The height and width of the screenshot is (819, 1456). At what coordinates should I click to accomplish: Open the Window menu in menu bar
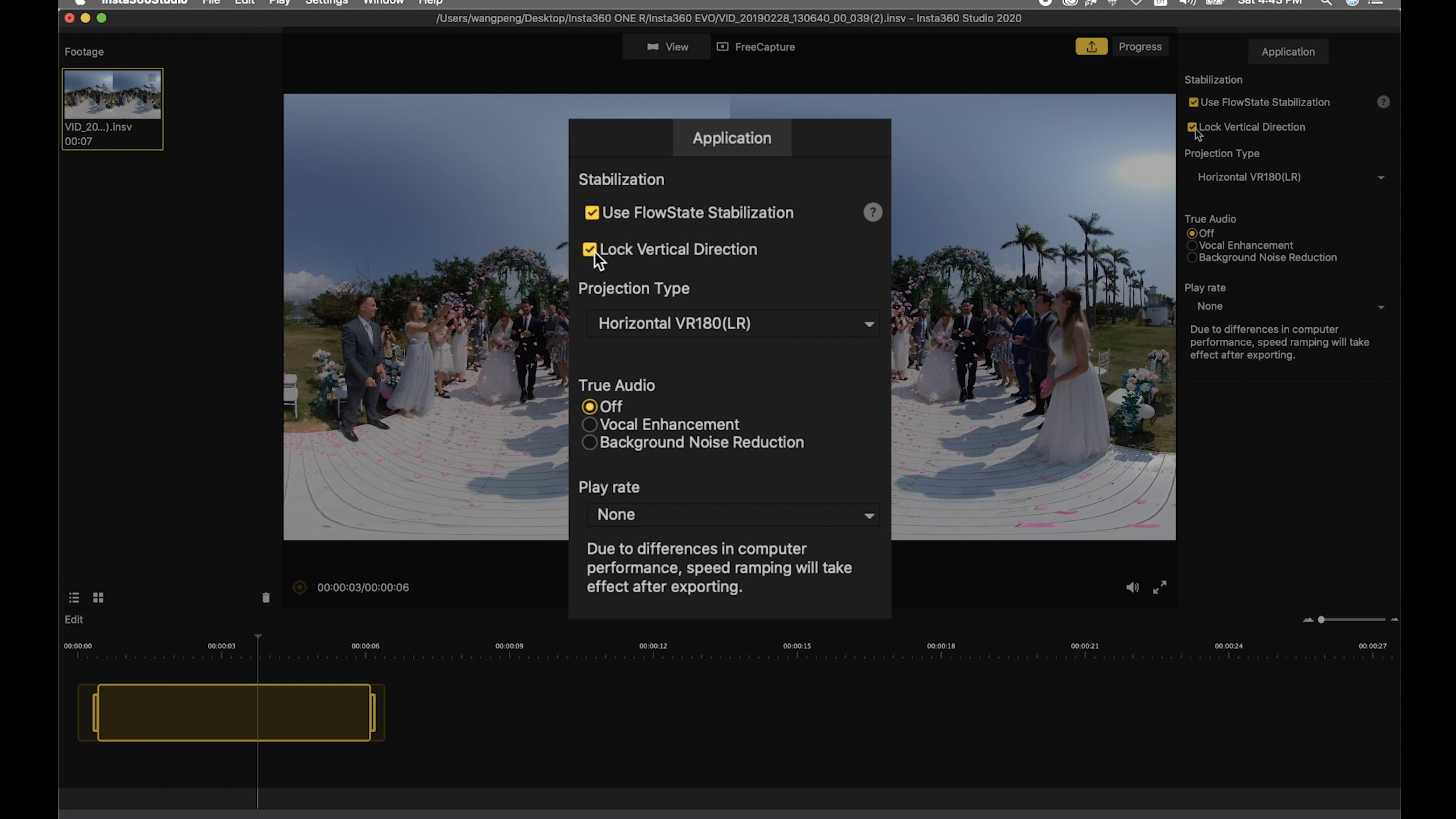click(383, 2)
